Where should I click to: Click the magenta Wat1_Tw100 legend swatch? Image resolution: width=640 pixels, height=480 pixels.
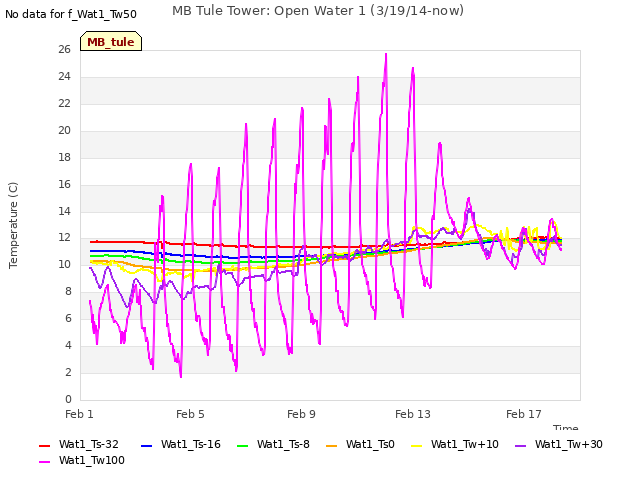44,462
